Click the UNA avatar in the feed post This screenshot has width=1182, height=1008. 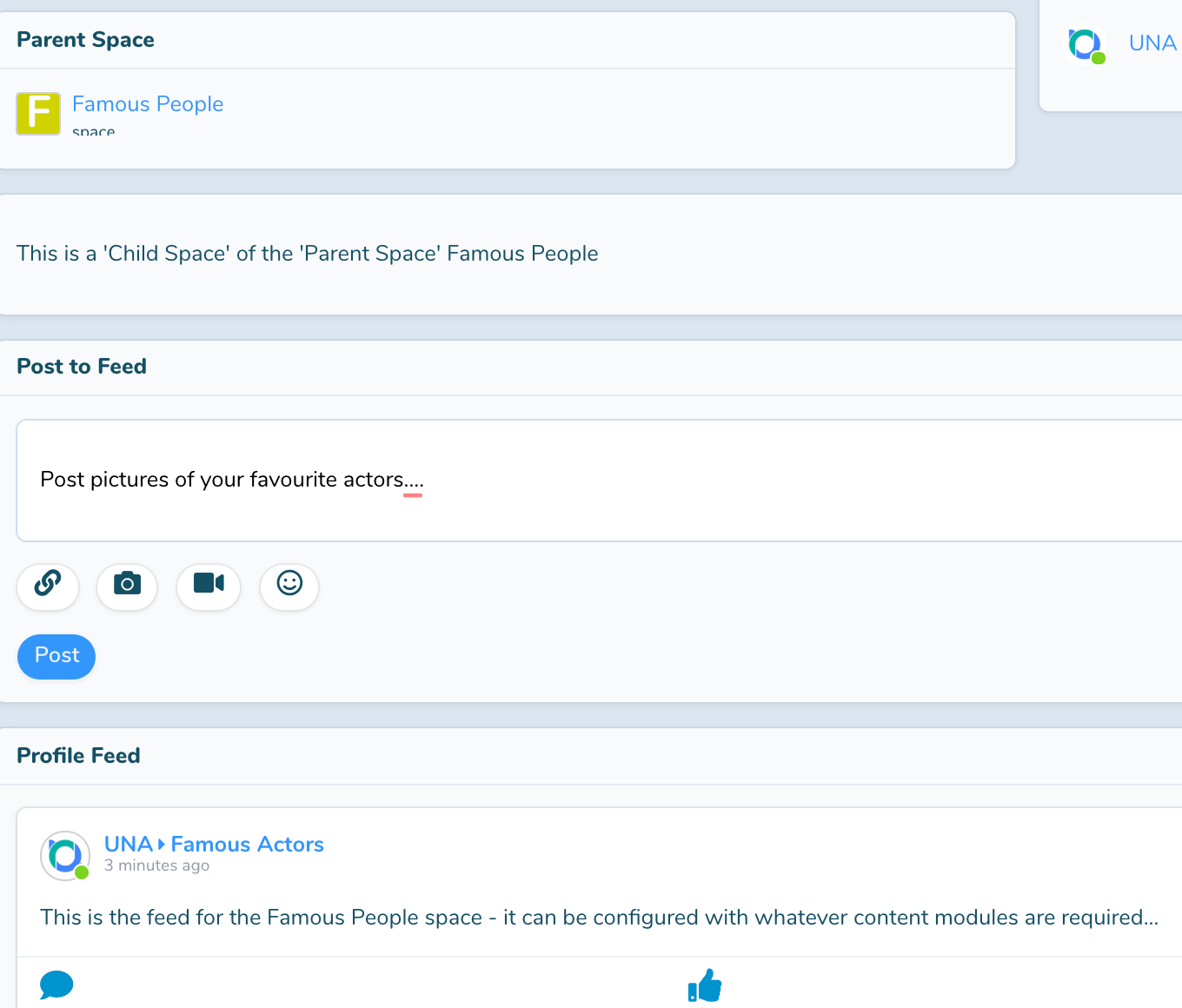65,856
